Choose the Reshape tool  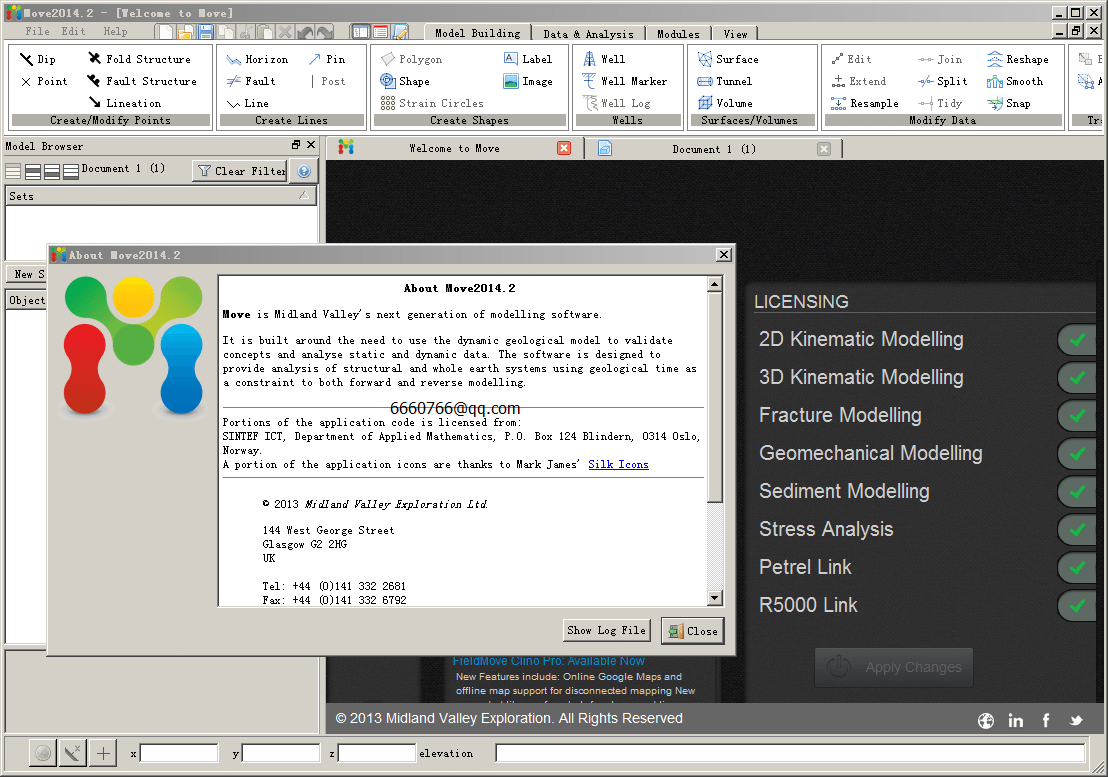[x=1018, y=59]
